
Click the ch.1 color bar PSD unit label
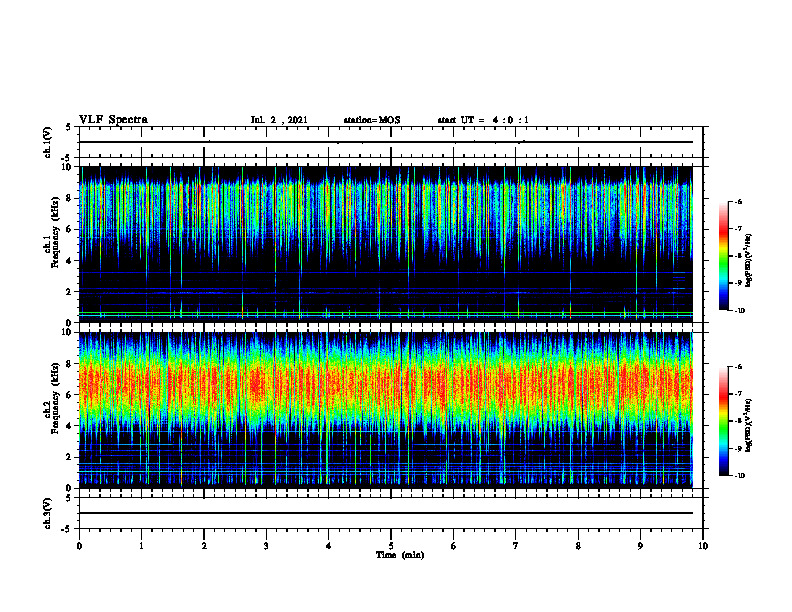[x=749, y=260]
